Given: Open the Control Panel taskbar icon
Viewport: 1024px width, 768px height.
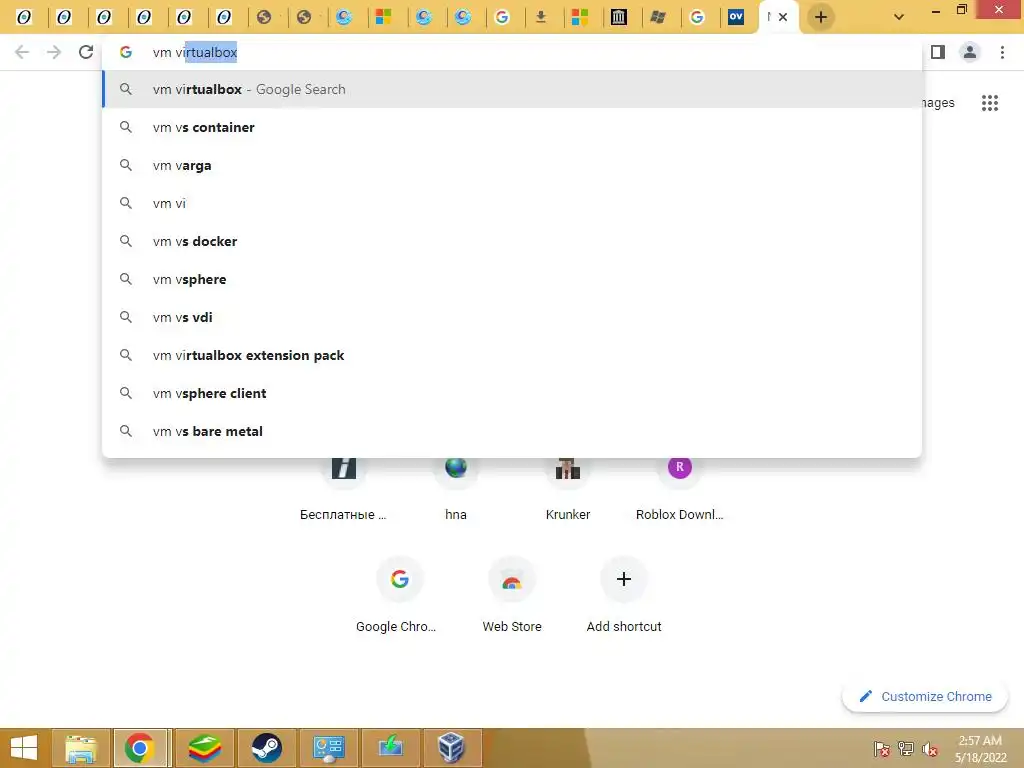Looking at the screenshot, I should click(x=328, y=748).
